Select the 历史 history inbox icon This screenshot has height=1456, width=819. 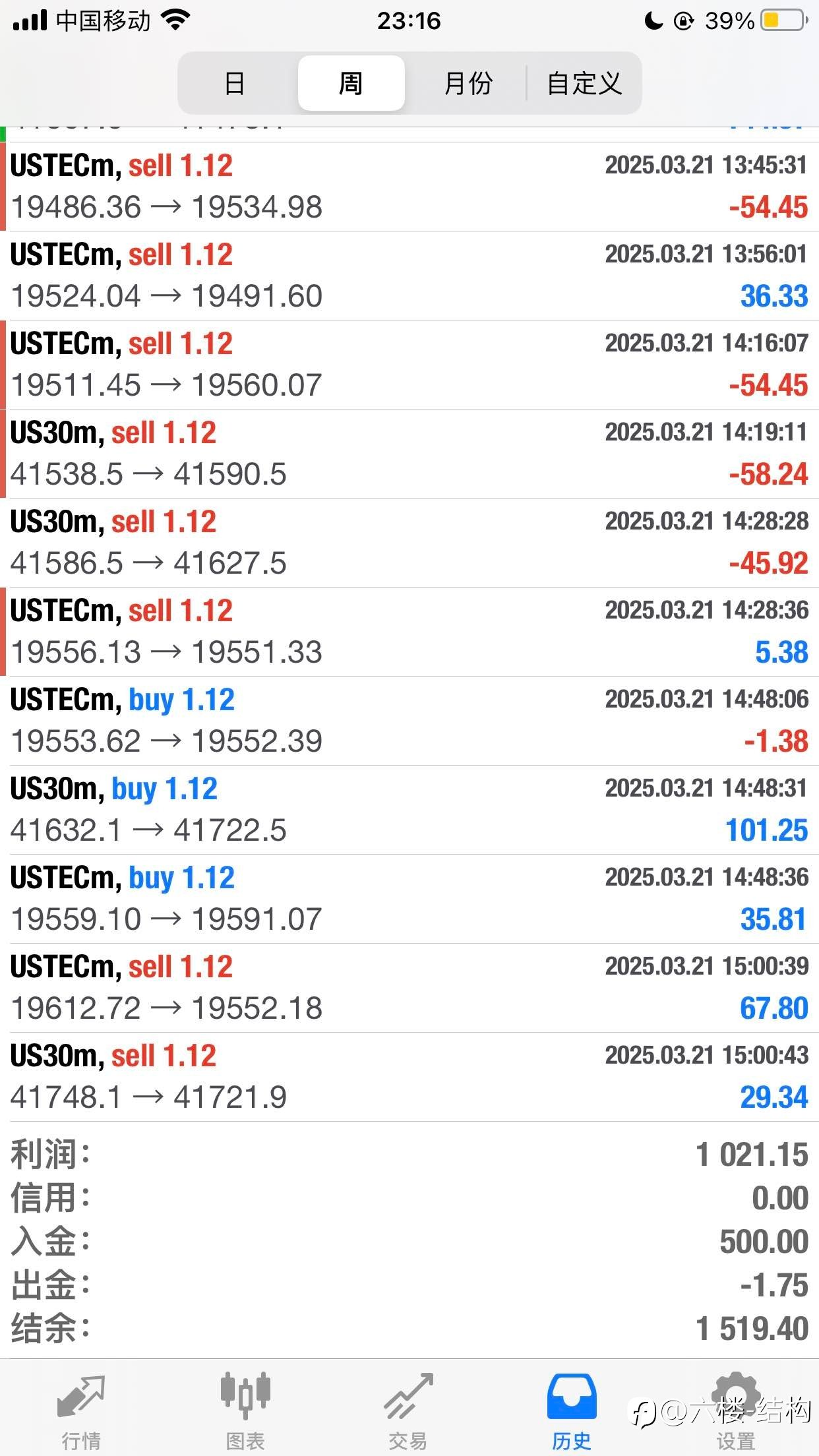[572, 1397]
